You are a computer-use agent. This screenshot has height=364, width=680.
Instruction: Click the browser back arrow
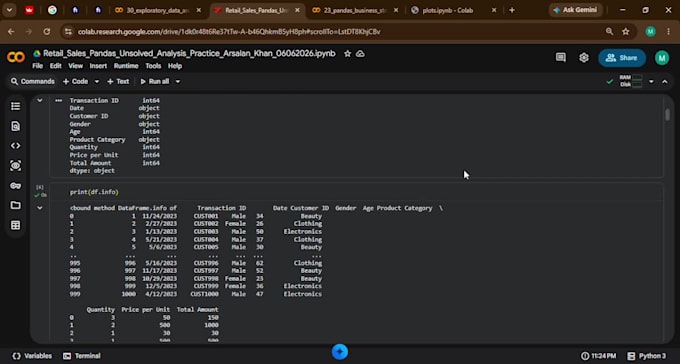[x=11, y=32]
